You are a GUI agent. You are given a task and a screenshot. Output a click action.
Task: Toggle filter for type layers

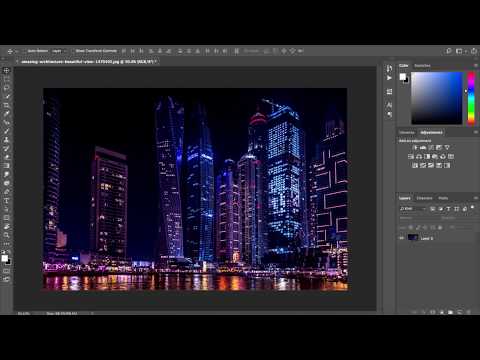click(448, 209)
